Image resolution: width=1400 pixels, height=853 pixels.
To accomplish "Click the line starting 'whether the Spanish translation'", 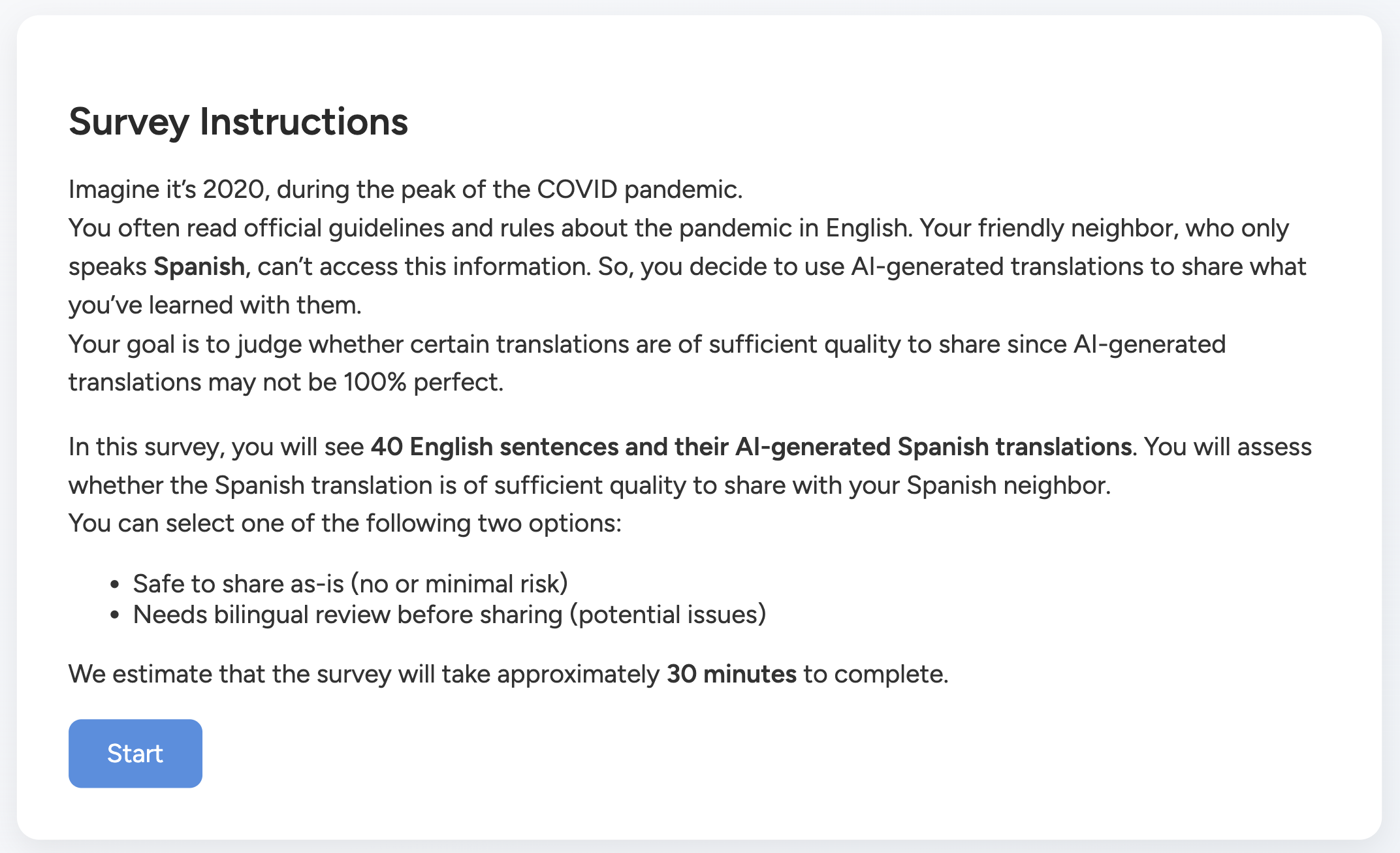I will click(x=588, y=485).
